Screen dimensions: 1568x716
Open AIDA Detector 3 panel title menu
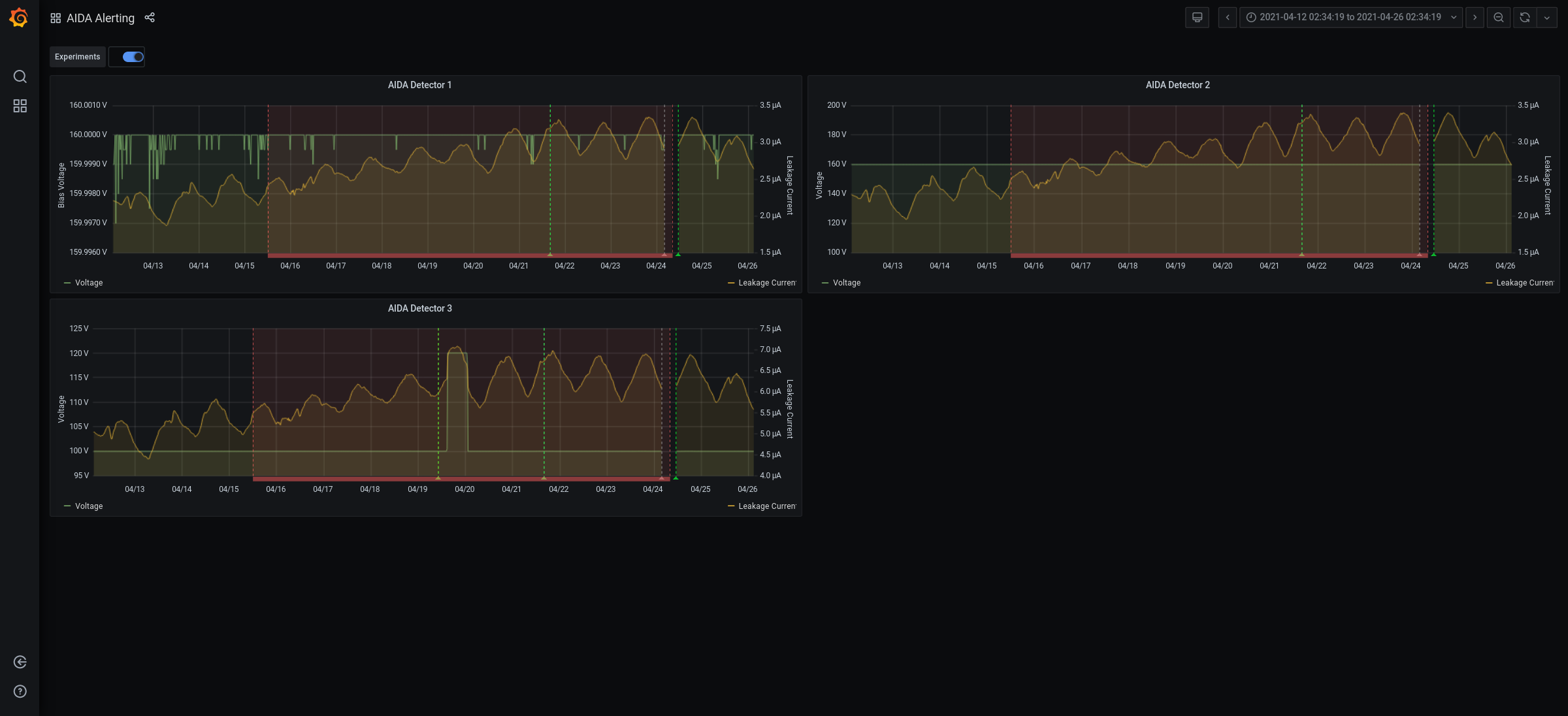coord(419,308)
